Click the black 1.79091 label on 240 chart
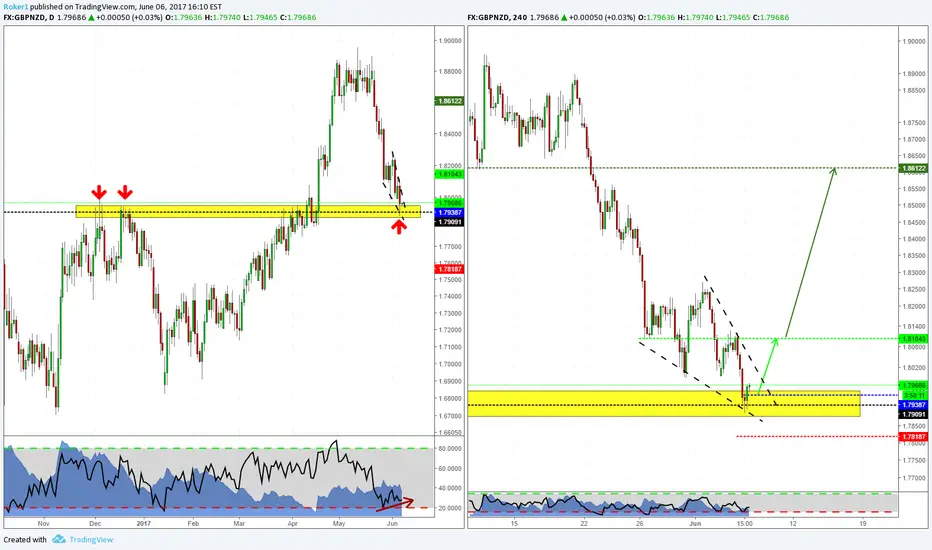This screenshot has height=550, width=932. (x=914, y=414)
